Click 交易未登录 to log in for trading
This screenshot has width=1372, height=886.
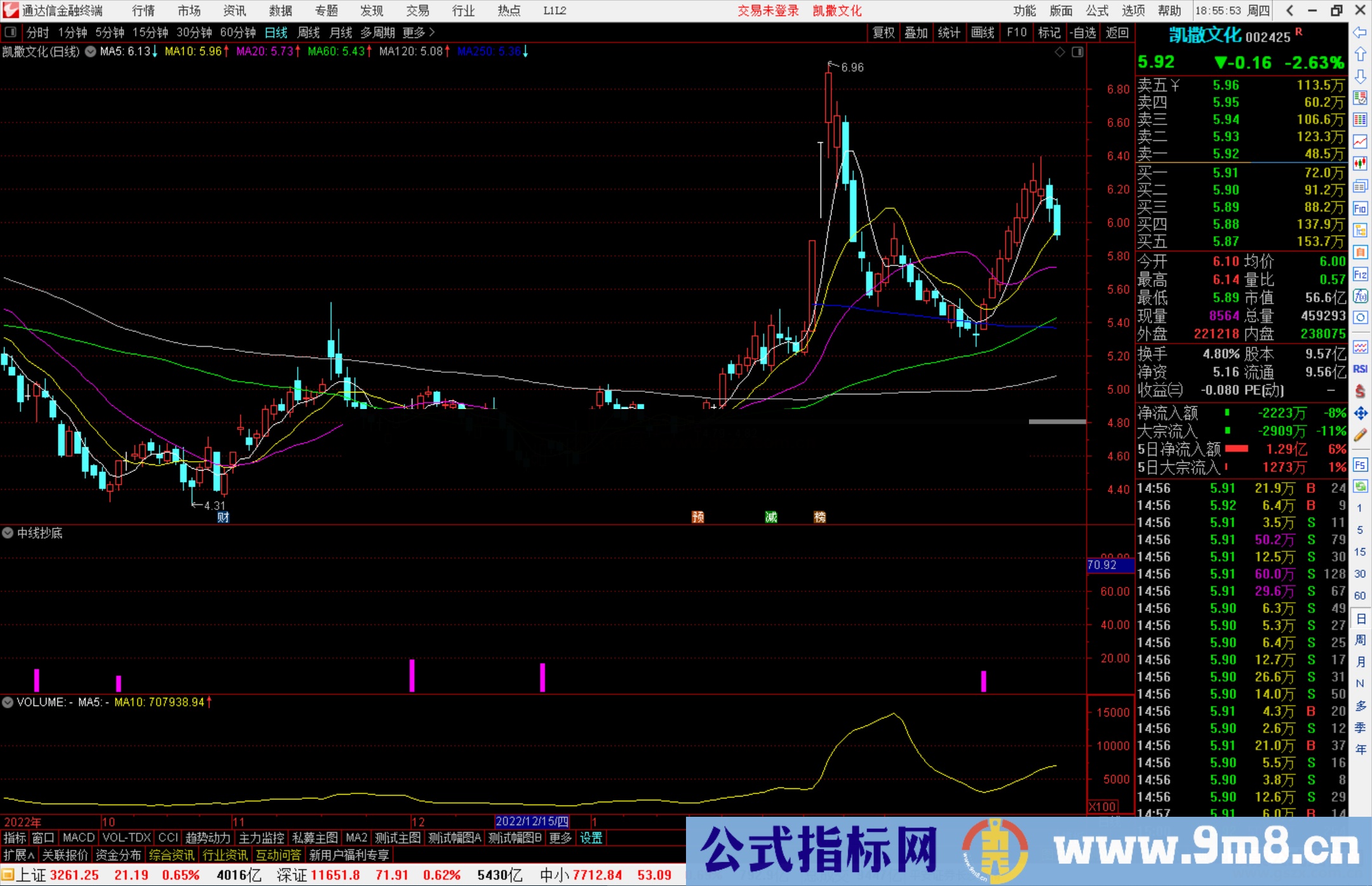[x=768, y=10]
